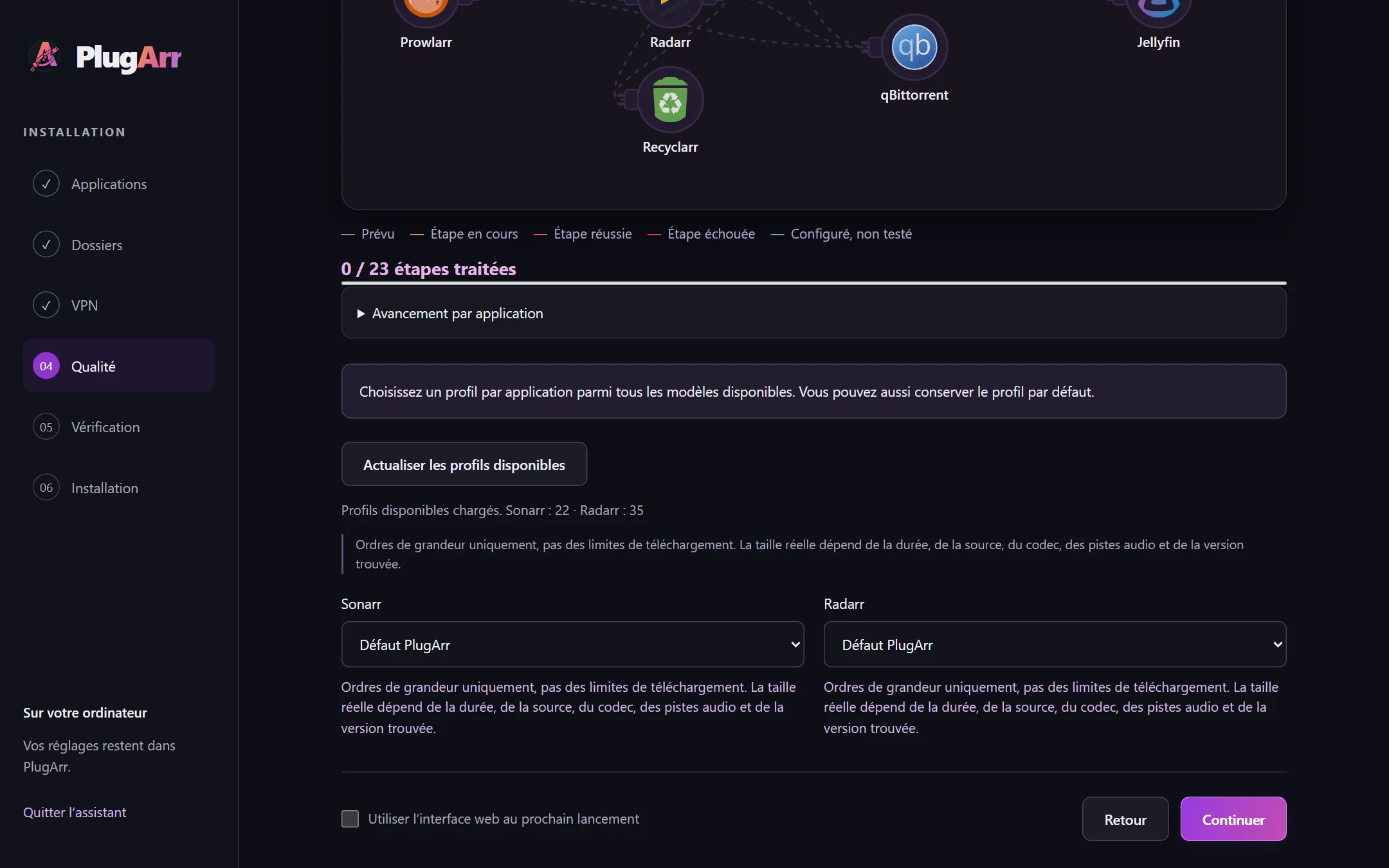
Task: Click the Retour button
Action: pyautogui.click(x=1125, y=819)
